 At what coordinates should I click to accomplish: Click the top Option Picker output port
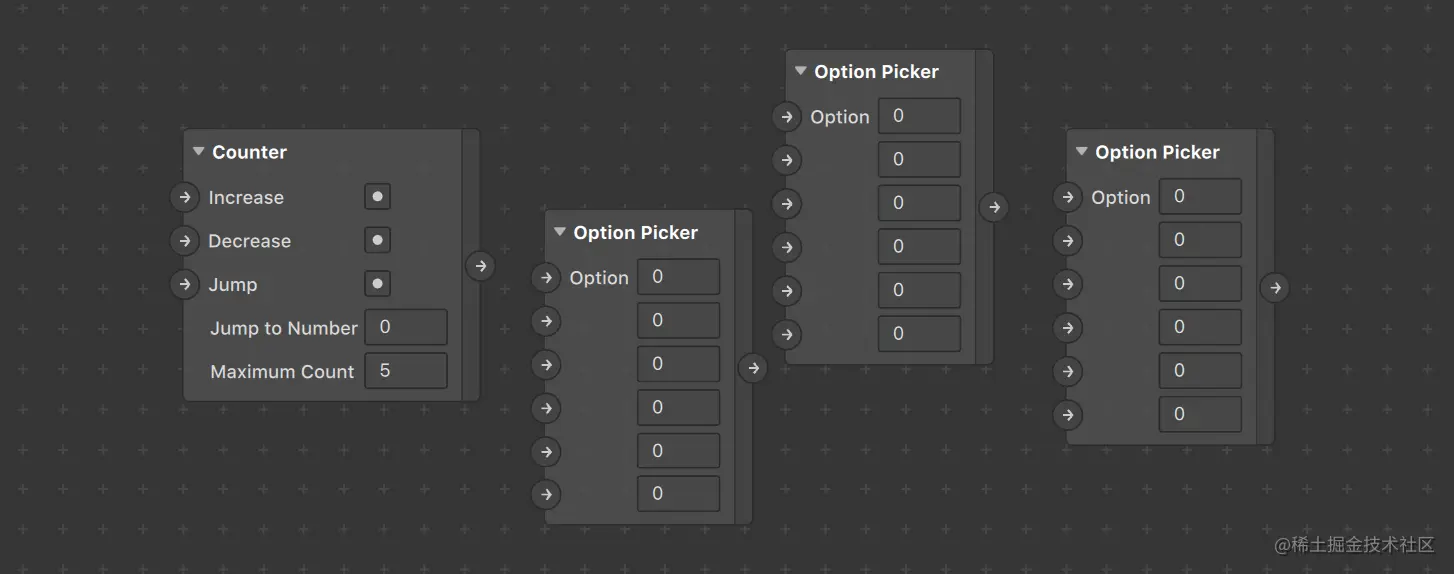993,207
